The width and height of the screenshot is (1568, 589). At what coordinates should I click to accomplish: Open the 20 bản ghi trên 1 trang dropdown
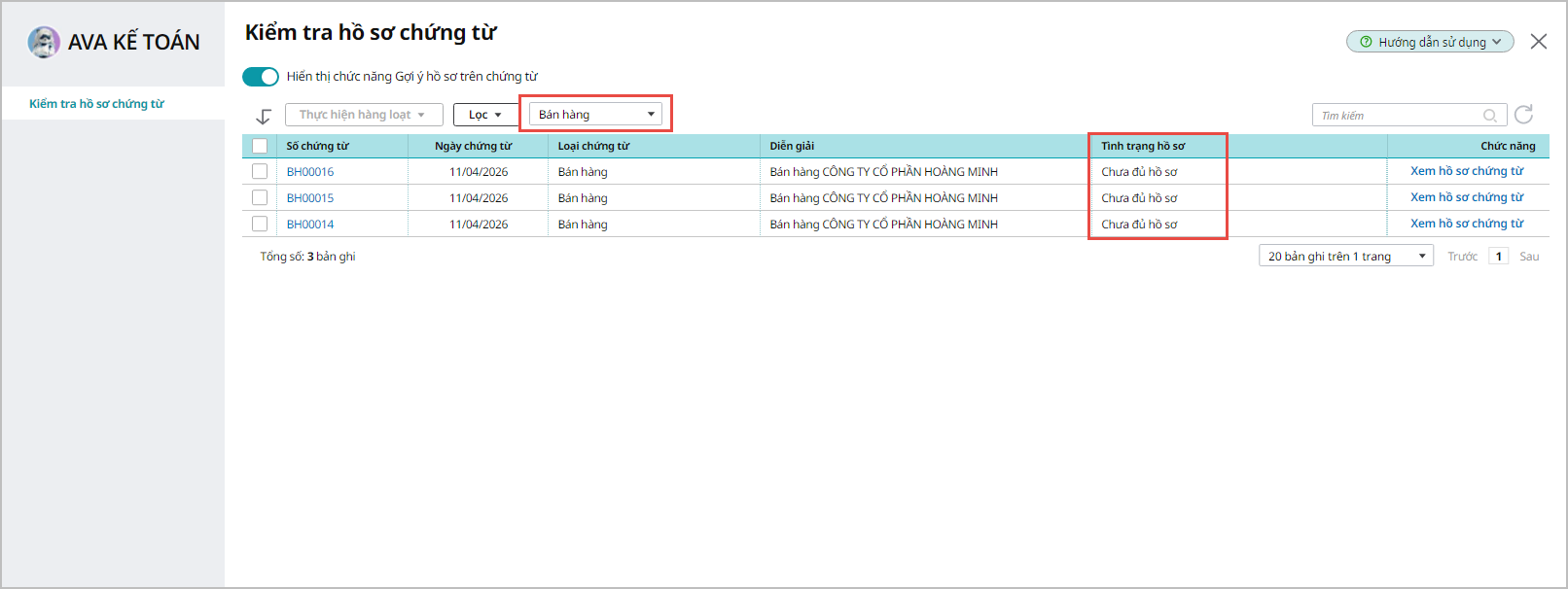click(1345, 256)
